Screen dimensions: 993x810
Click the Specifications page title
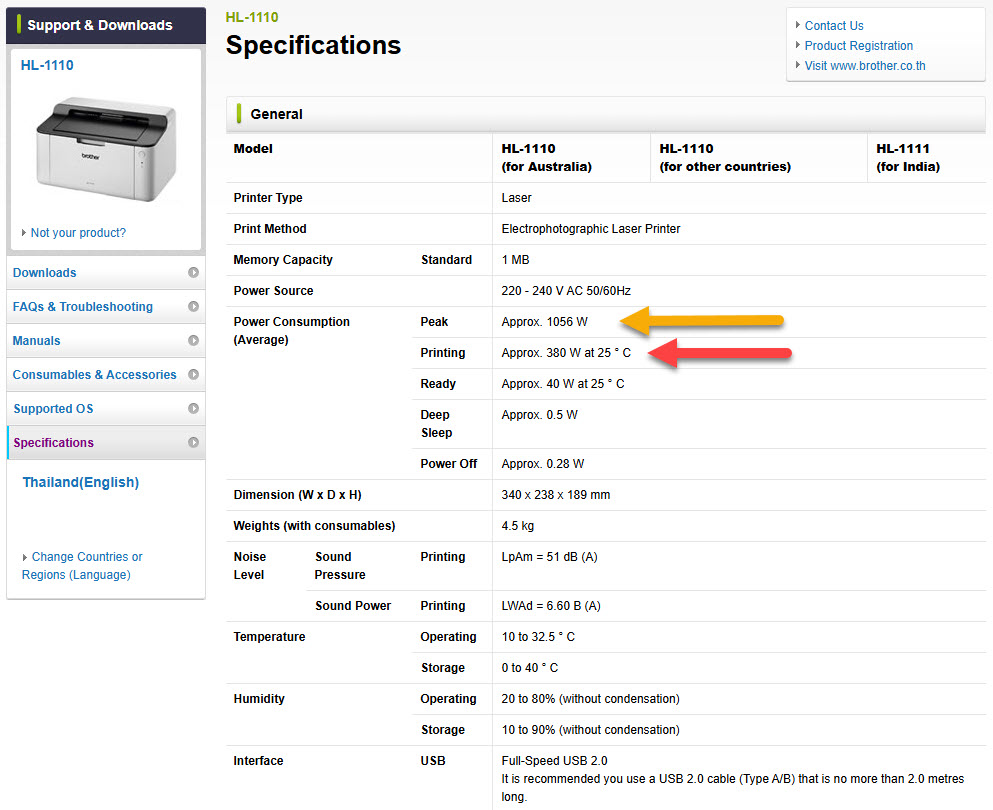(313, 45)
